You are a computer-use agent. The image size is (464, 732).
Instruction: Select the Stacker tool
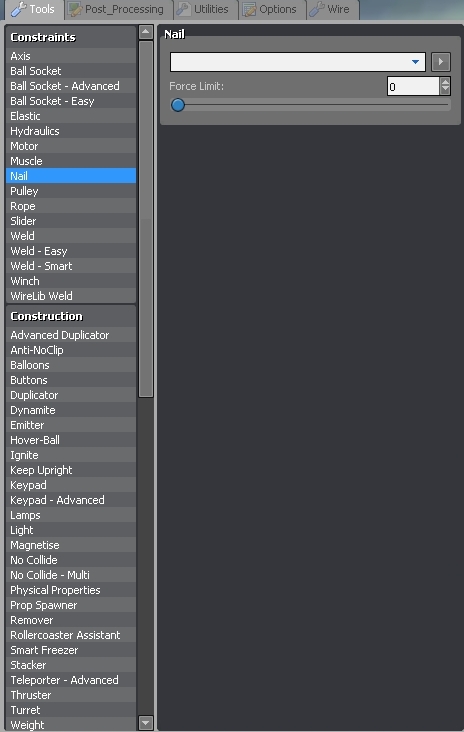[71, 665]
